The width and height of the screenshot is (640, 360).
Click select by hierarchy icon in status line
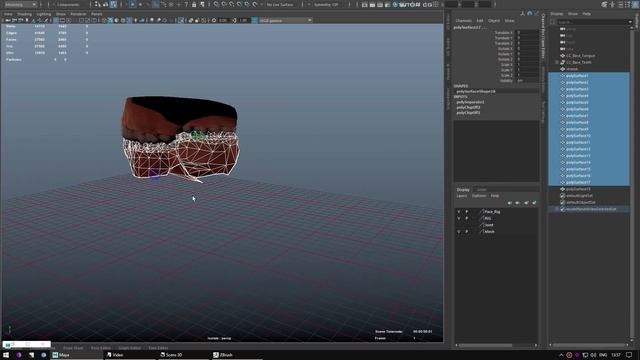tap(97, 4)
